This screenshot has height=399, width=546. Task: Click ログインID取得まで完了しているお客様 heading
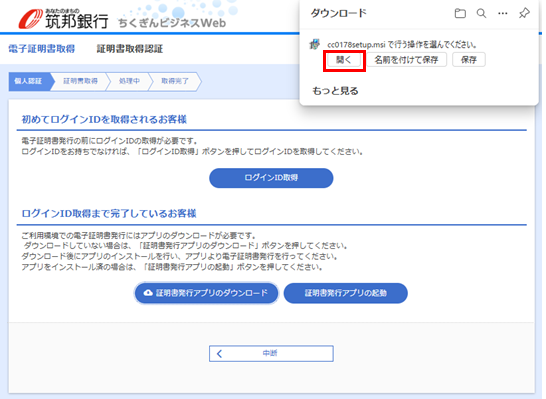[109, 213]
